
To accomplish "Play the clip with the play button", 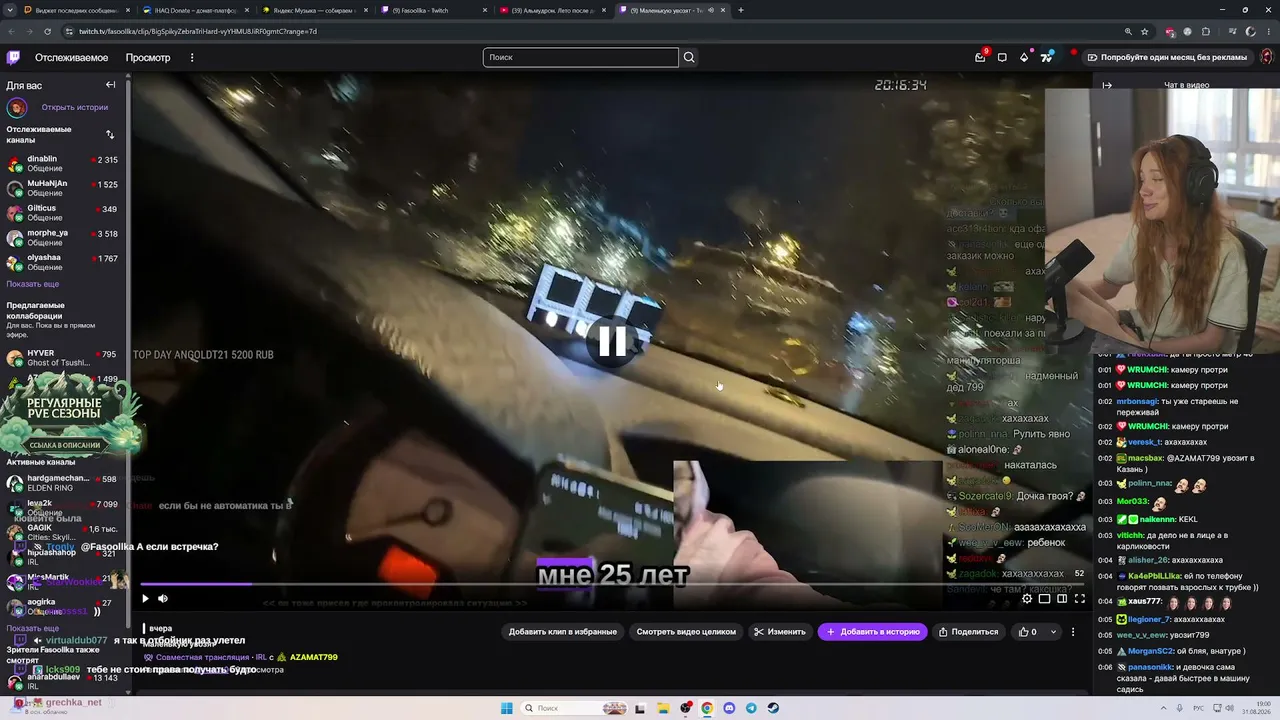I will [145, 599].
